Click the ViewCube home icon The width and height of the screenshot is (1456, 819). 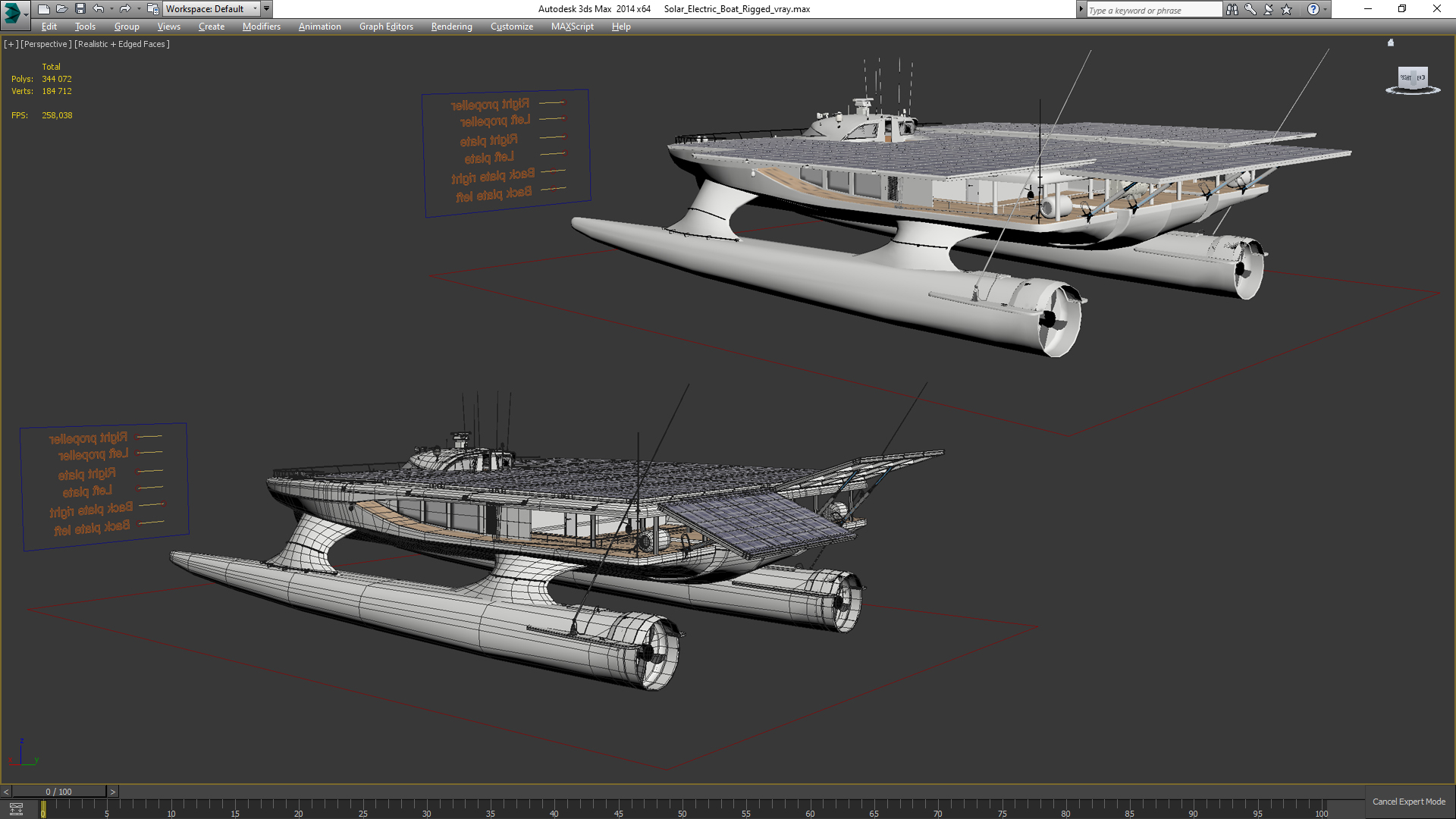[1391, 43]
